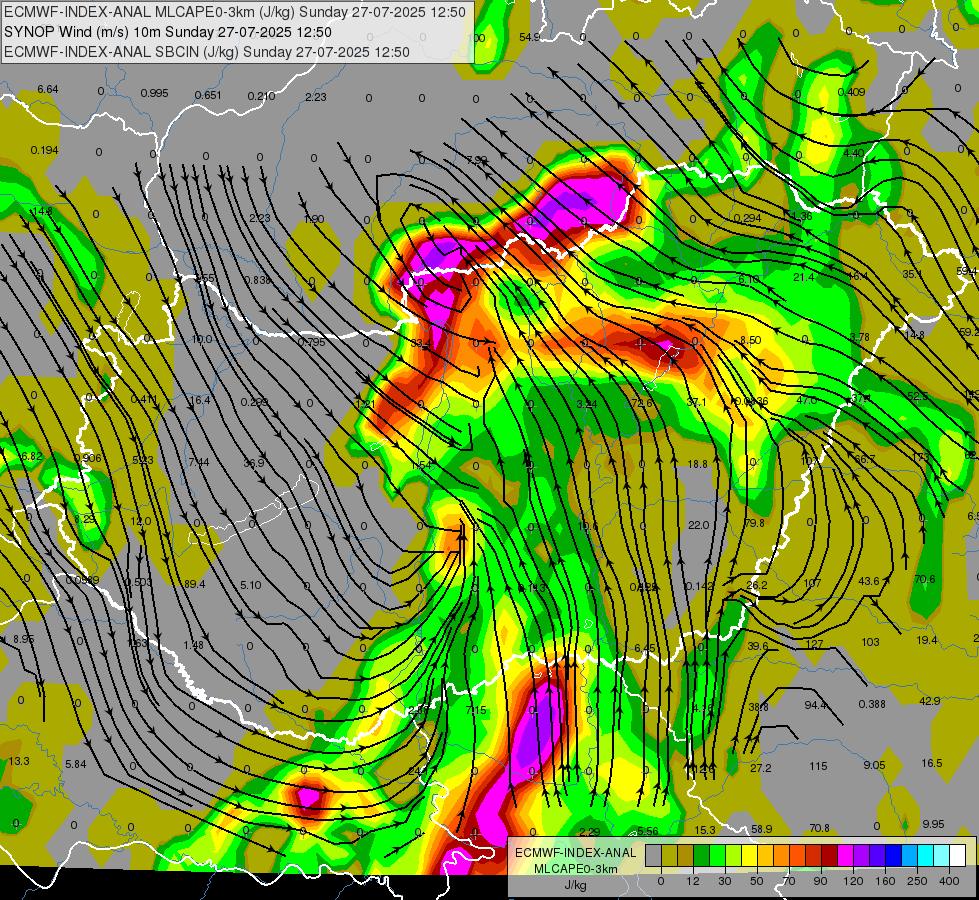Click the map value 33.4

coord(421,343)
